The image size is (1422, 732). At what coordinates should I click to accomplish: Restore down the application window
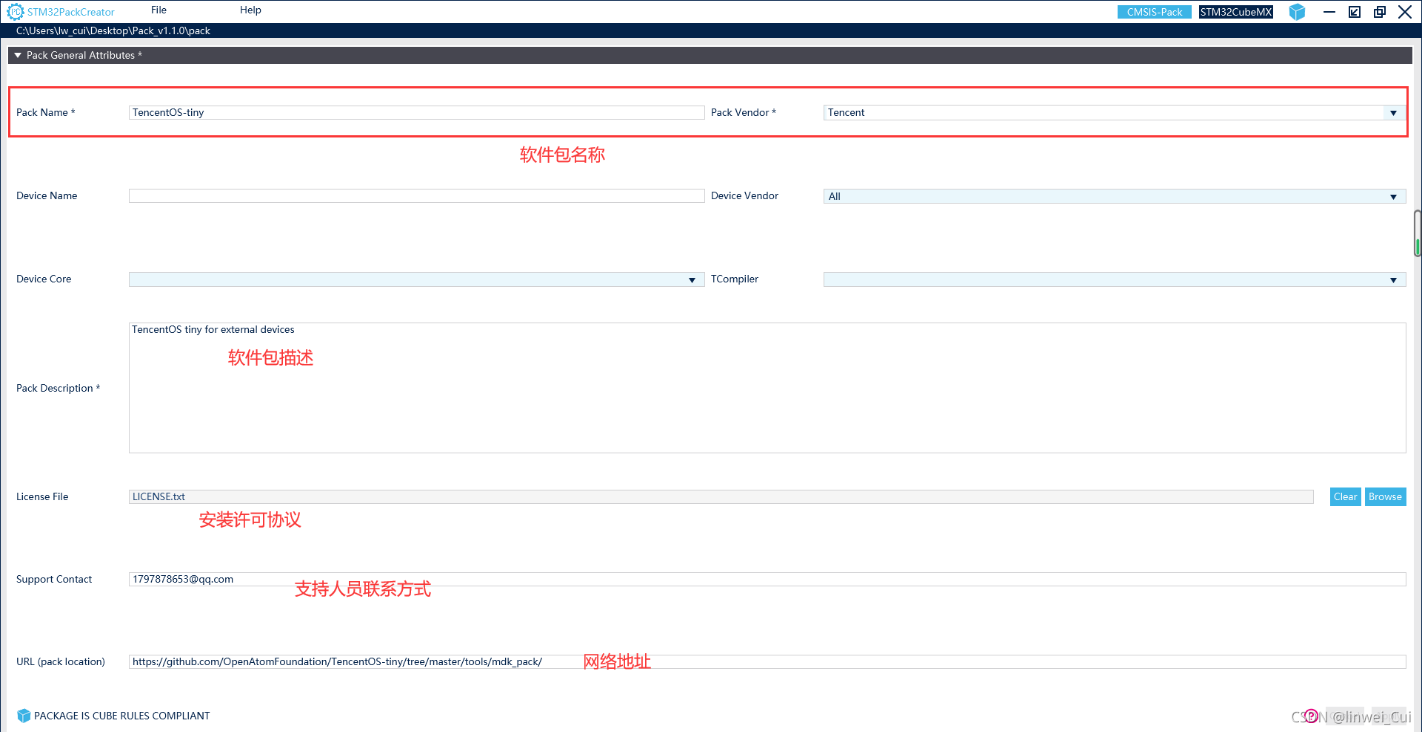click(x=1380, y=12)
